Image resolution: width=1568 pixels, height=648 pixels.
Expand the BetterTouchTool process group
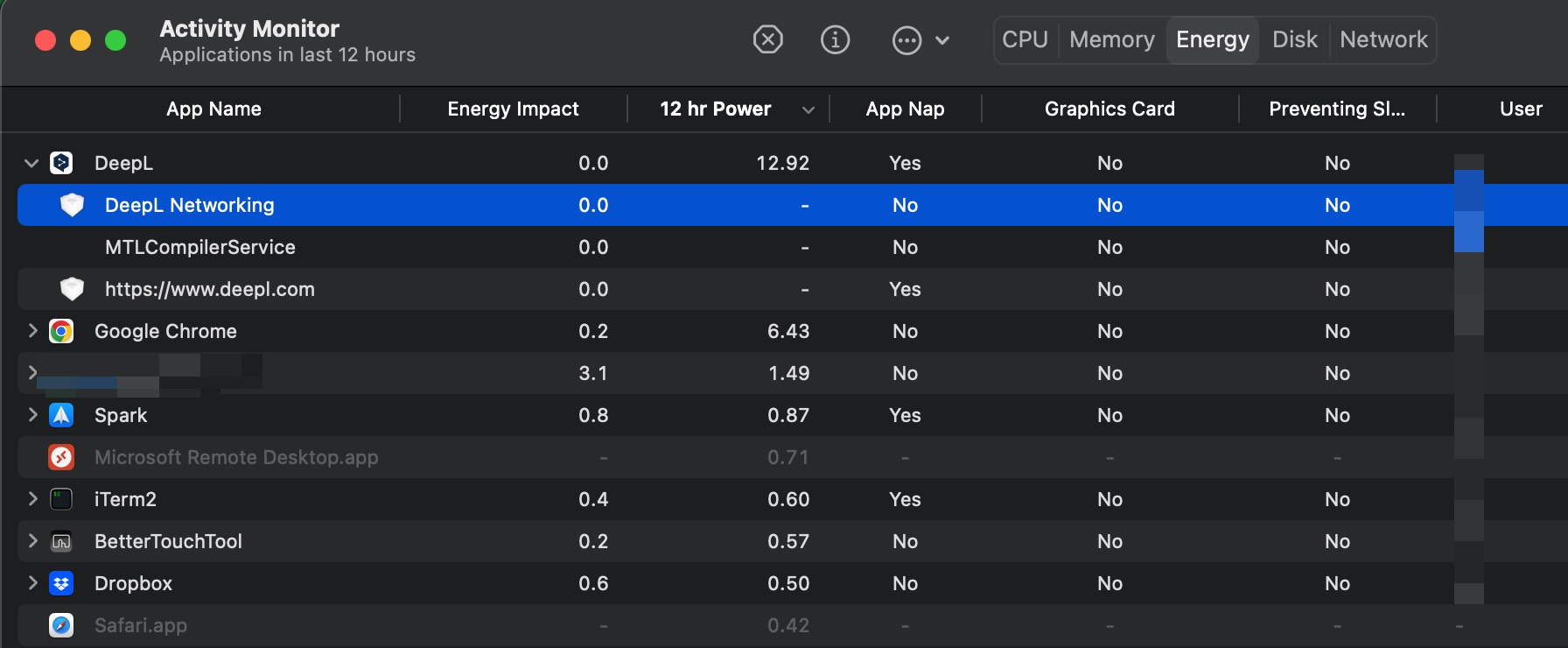(32, 540)
